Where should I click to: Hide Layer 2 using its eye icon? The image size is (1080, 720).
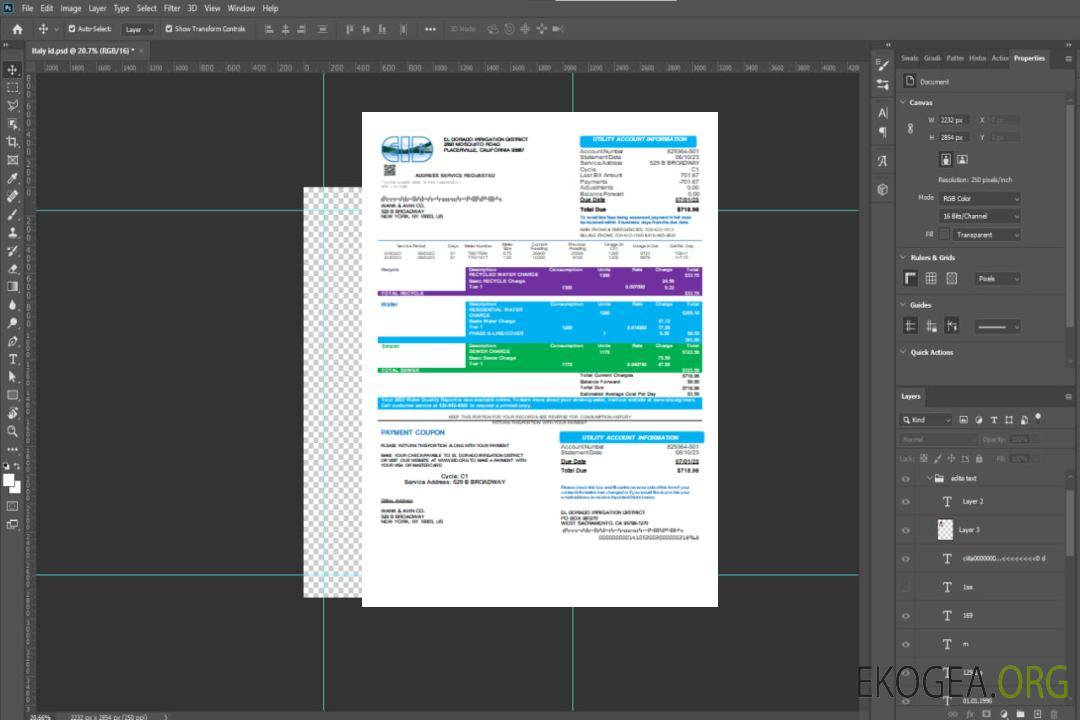pyautogui.click(x=906, y=502)
